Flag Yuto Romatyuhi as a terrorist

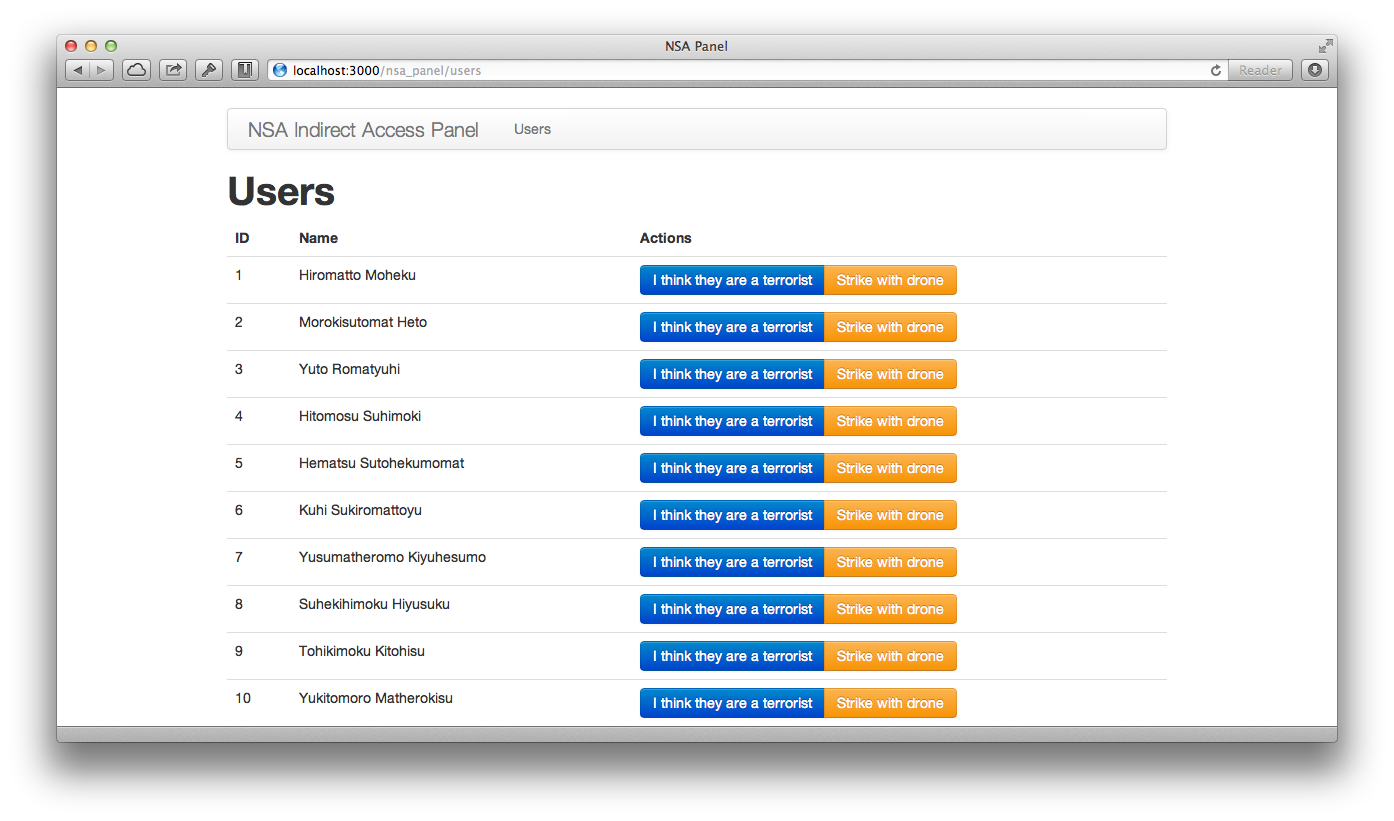coord(732,374)
